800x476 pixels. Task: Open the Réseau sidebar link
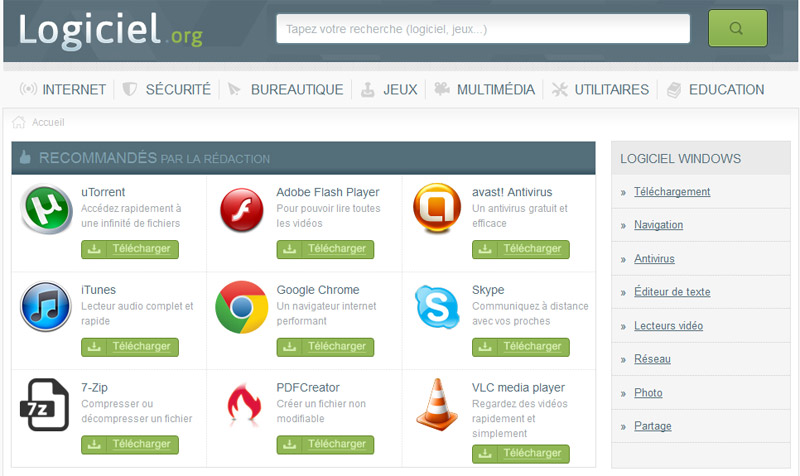652,359
